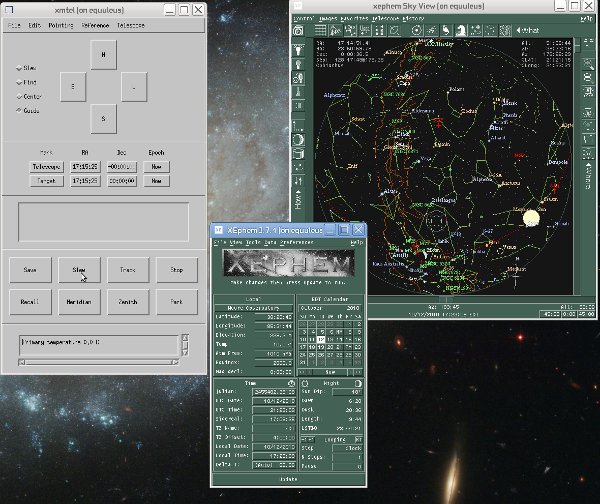Click the observatory name button under Local
The image size is (600, 504).
(253, 308)
